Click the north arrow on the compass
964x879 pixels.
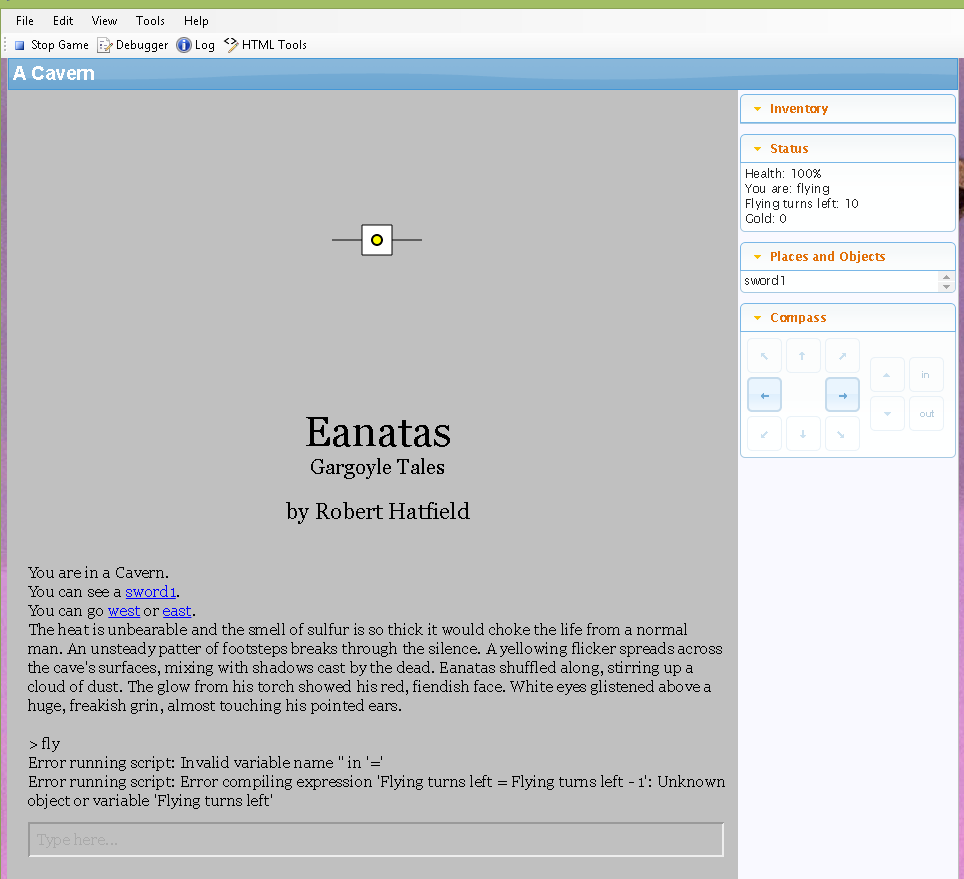coord(803,356)
